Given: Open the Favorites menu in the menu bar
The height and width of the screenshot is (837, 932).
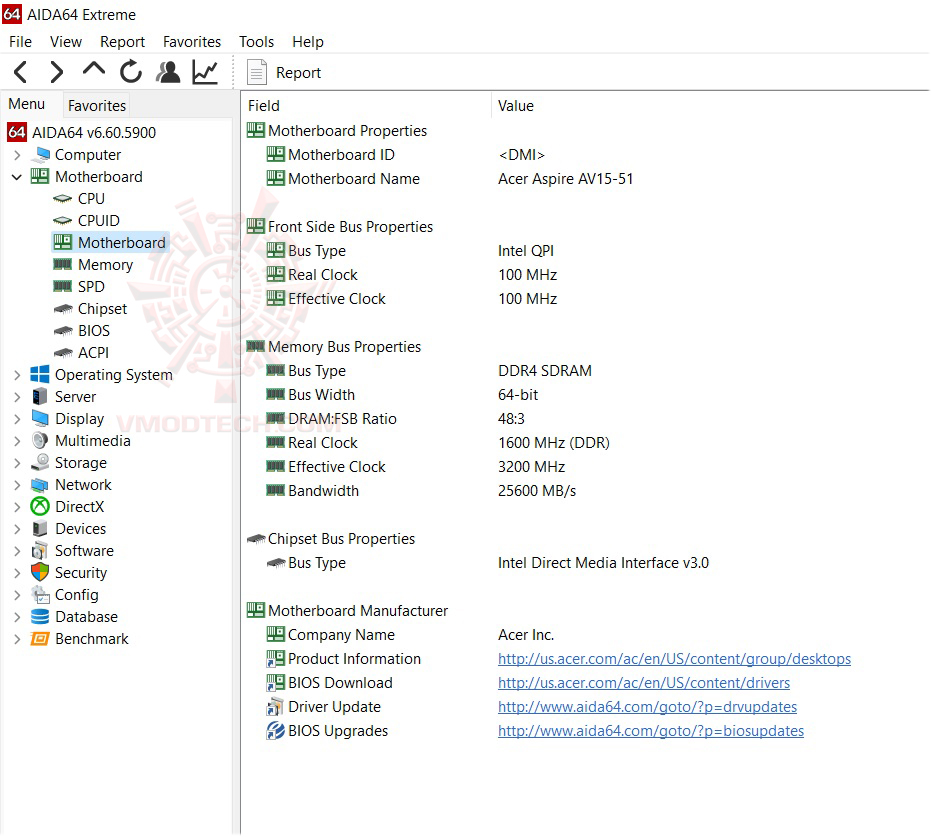Looking at the screenshot, I should click(x=192, y=42).
